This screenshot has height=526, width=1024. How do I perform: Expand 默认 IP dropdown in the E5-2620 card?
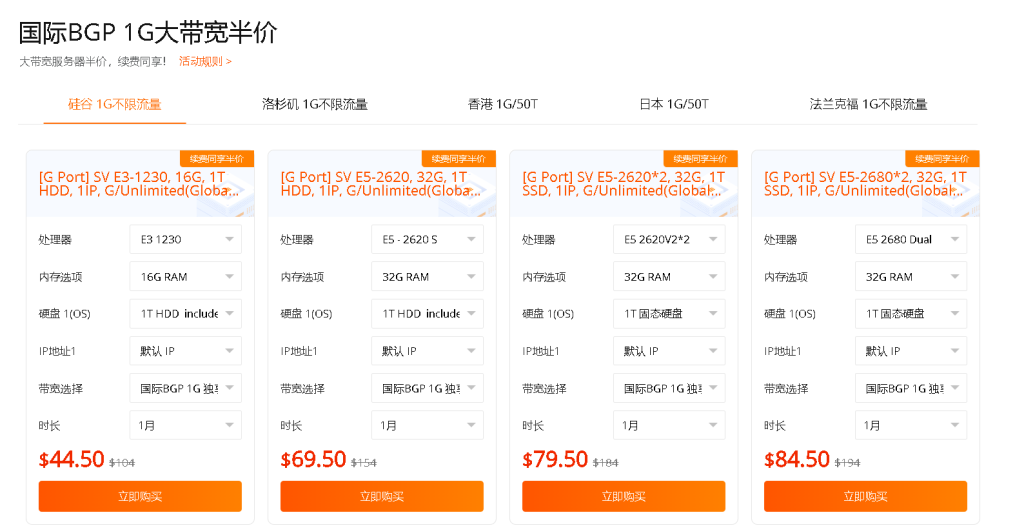427,351
